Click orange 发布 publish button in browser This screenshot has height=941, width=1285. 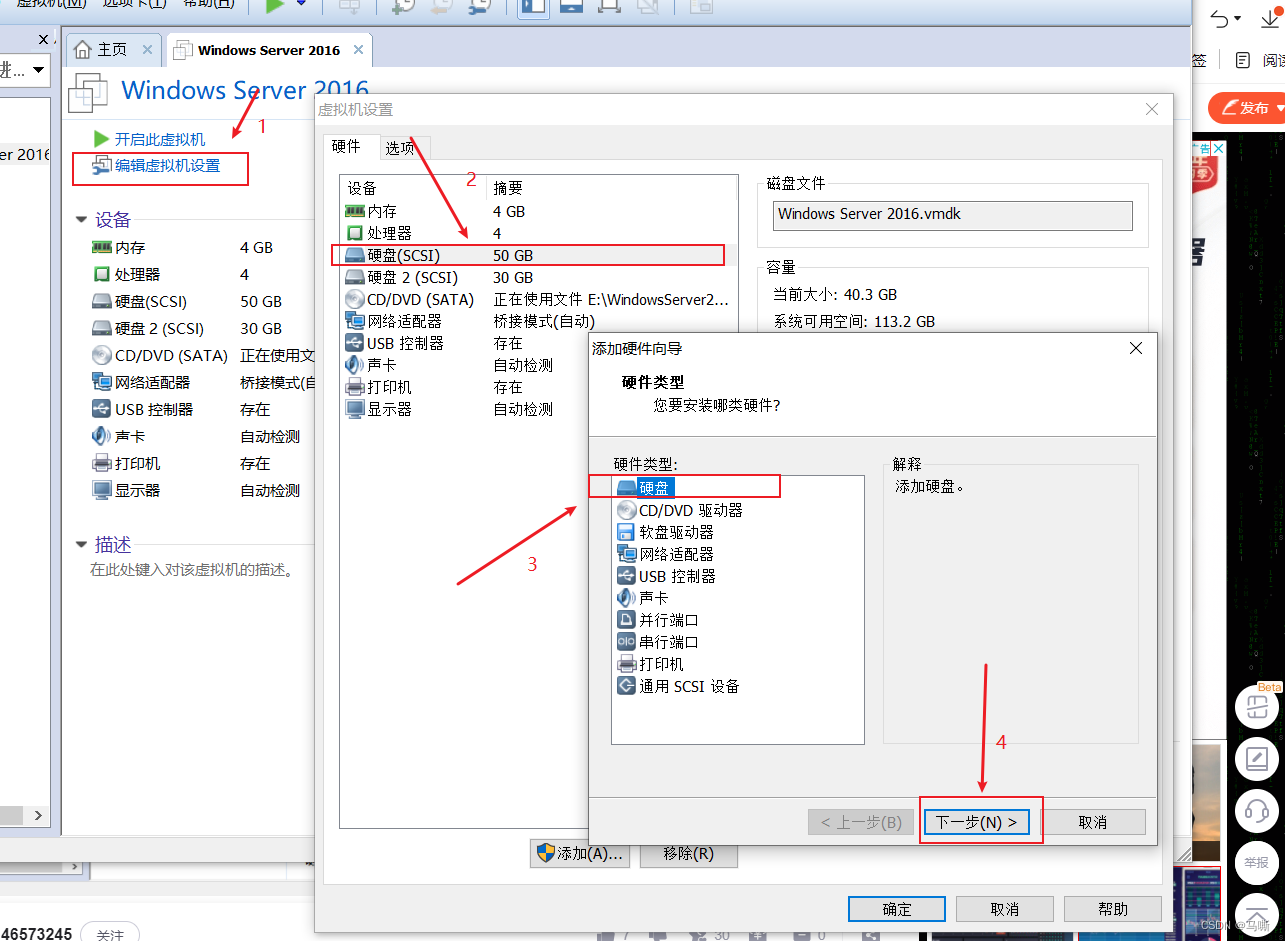point(1248,108)
